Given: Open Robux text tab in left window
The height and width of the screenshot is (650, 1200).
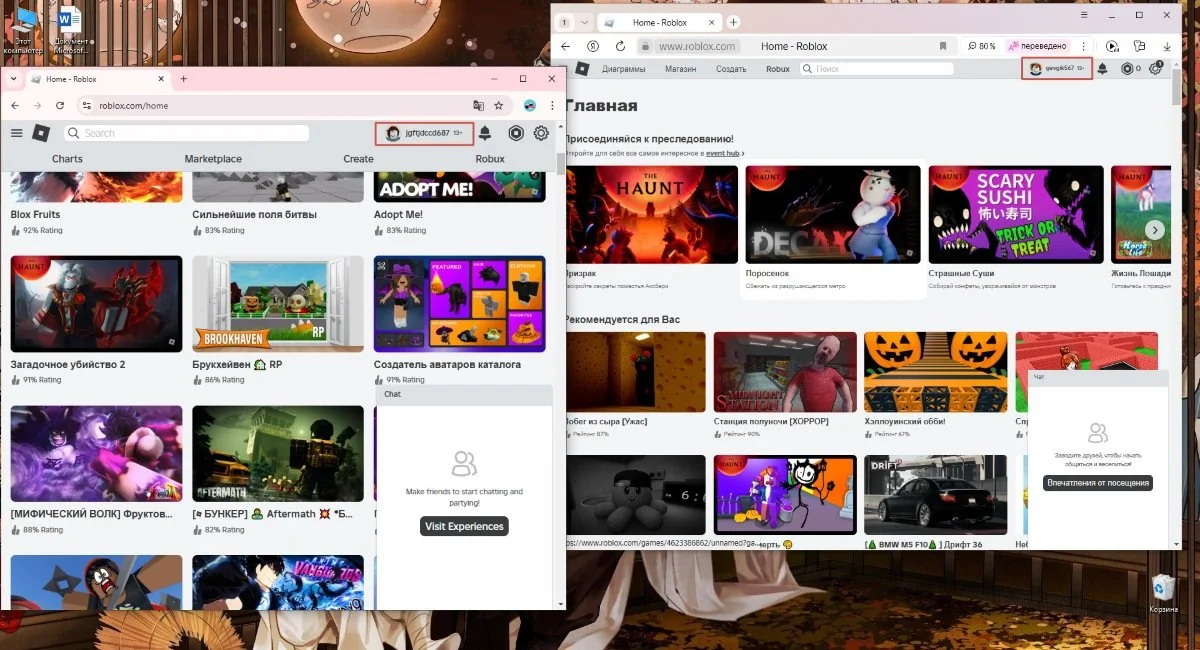Looking at the screenshot, I should click(490, 159).
